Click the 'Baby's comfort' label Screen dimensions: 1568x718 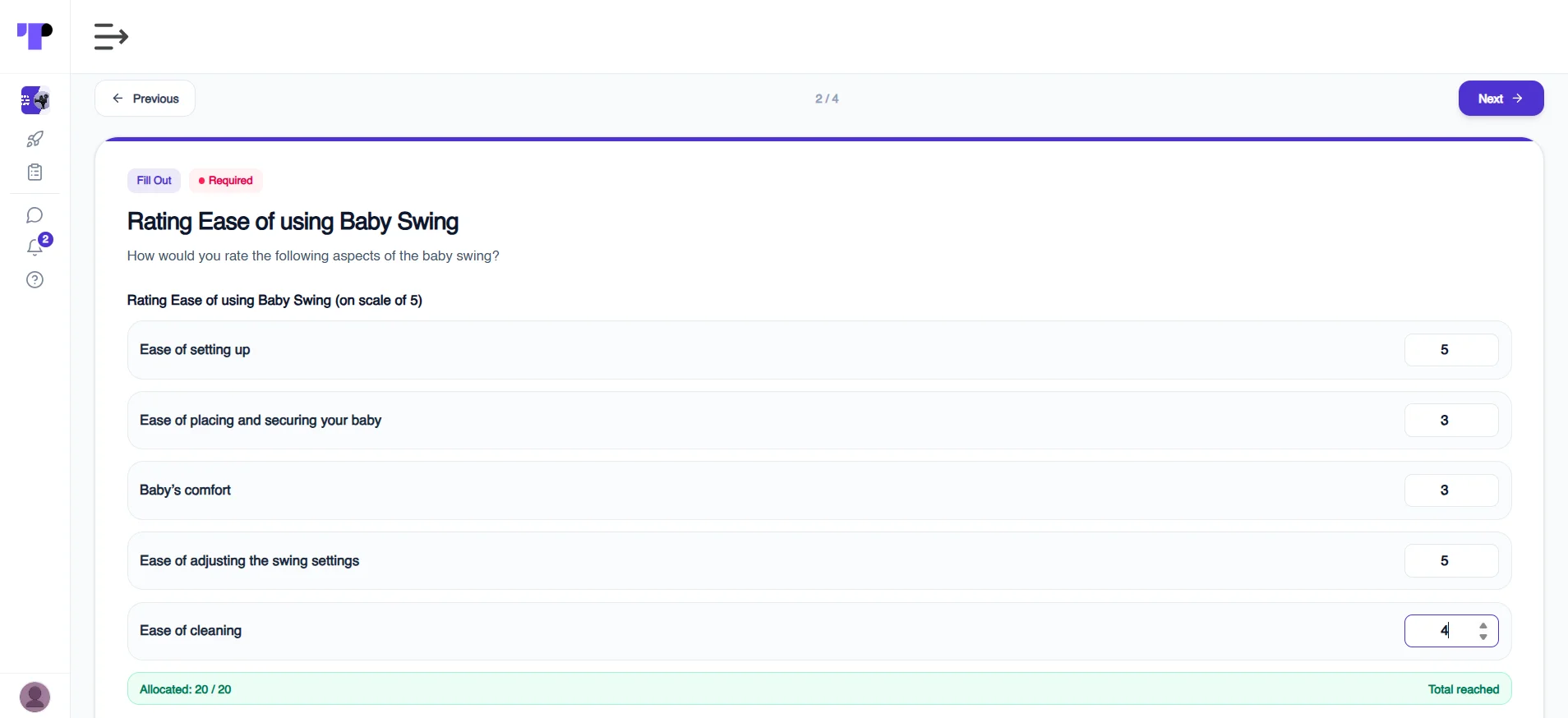click(185, 490)
